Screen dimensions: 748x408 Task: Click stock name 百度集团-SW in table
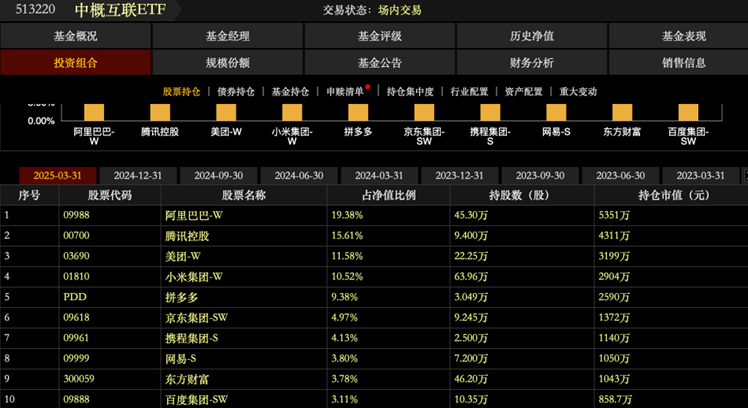coord(197,399)
